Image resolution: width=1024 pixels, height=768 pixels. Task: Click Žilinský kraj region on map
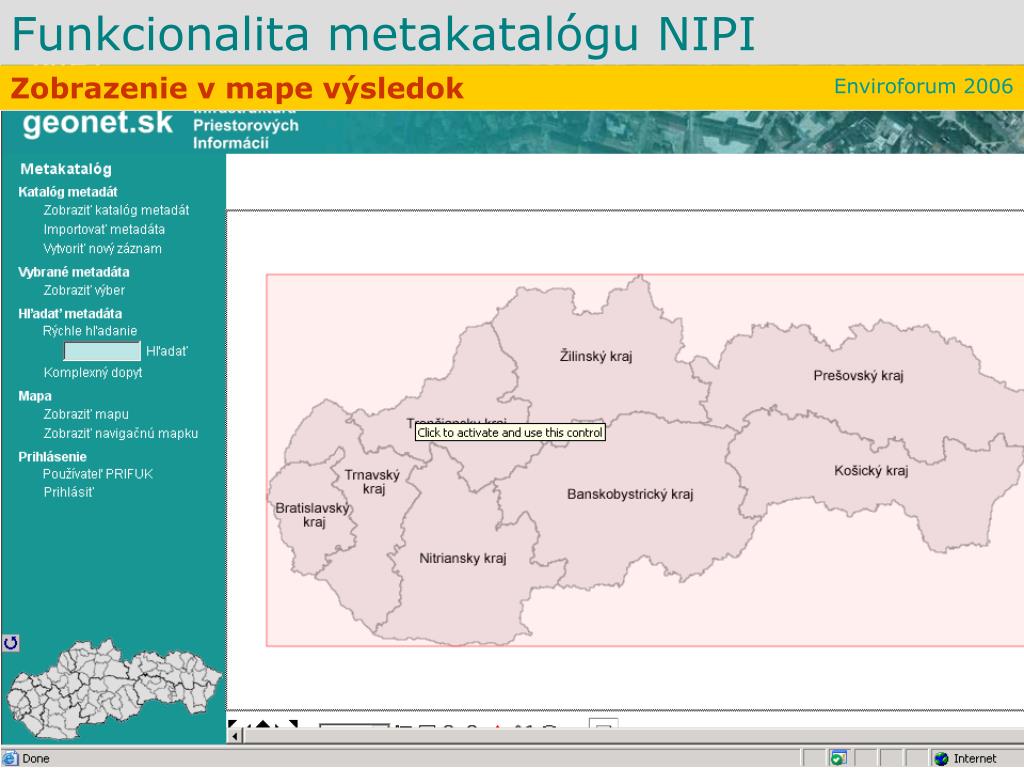pyautogui.click(x=596, y=357)
